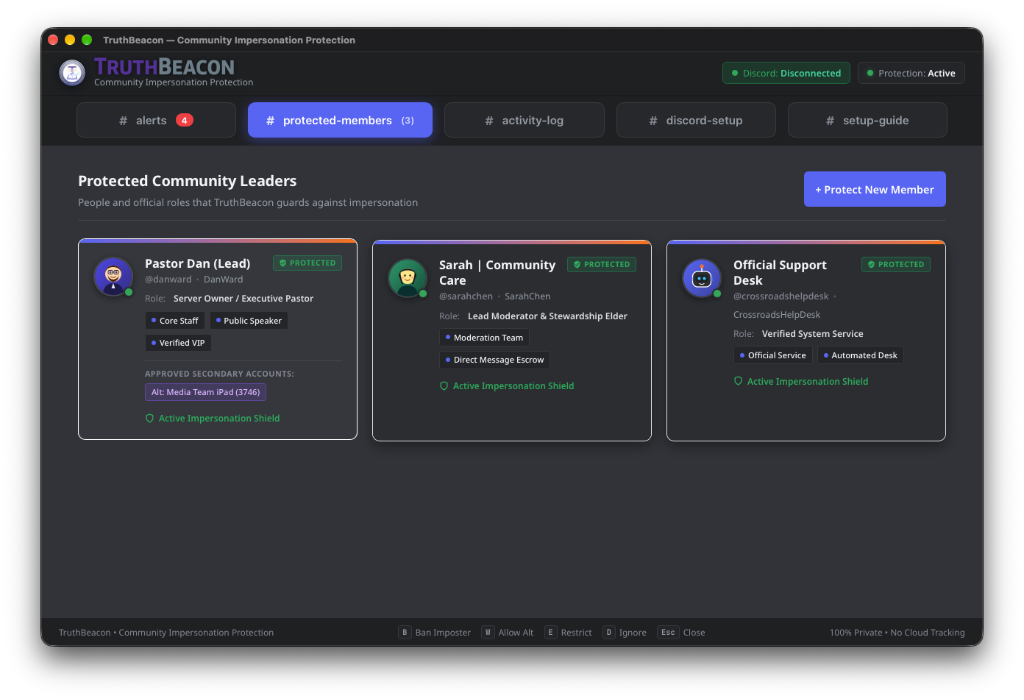Click the TruthBeacon logo icon
Viewport: 1024px width, 700px height.
click(72, 72)
